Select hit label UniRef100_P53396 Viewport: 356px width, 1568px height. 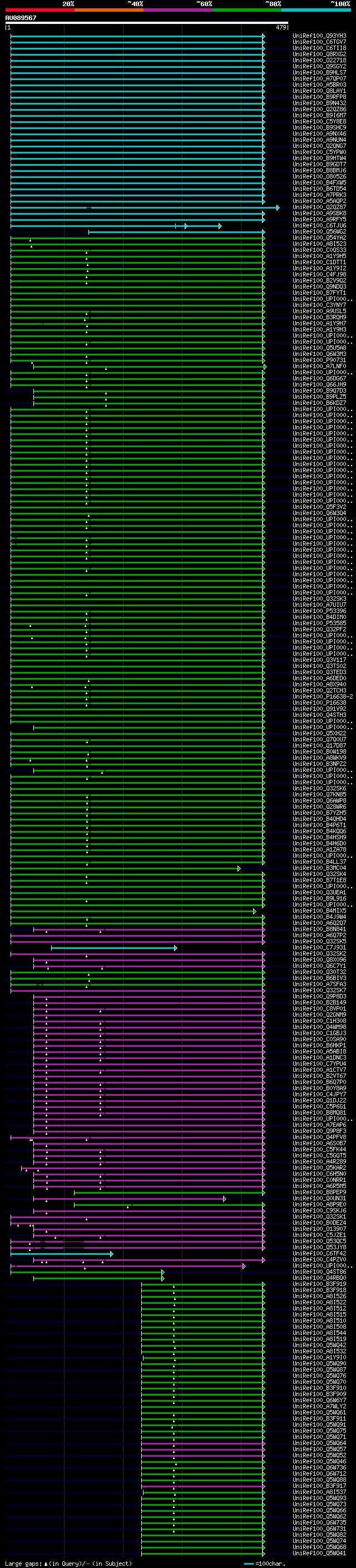click(319, 611)
